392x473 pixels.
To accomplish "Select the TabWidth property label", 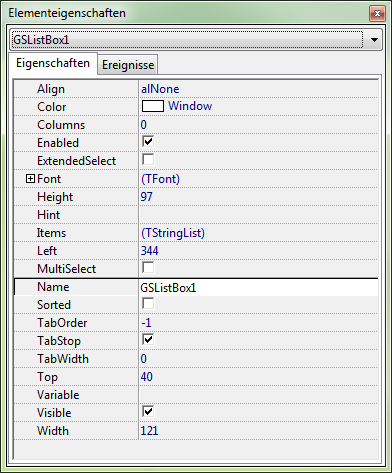I will click(x=63, y=359).
